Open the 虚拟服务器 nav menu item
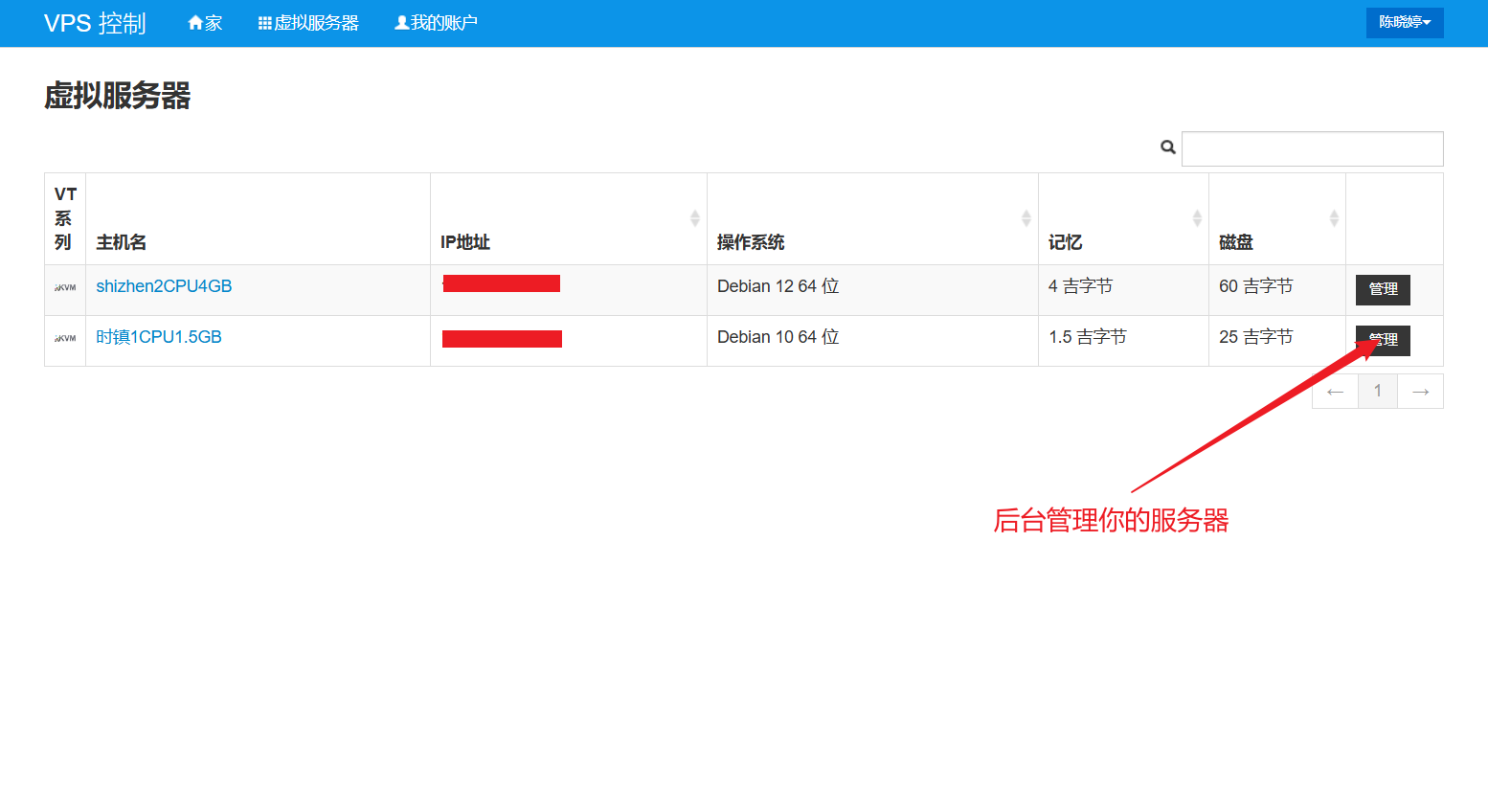 (308, 23)
